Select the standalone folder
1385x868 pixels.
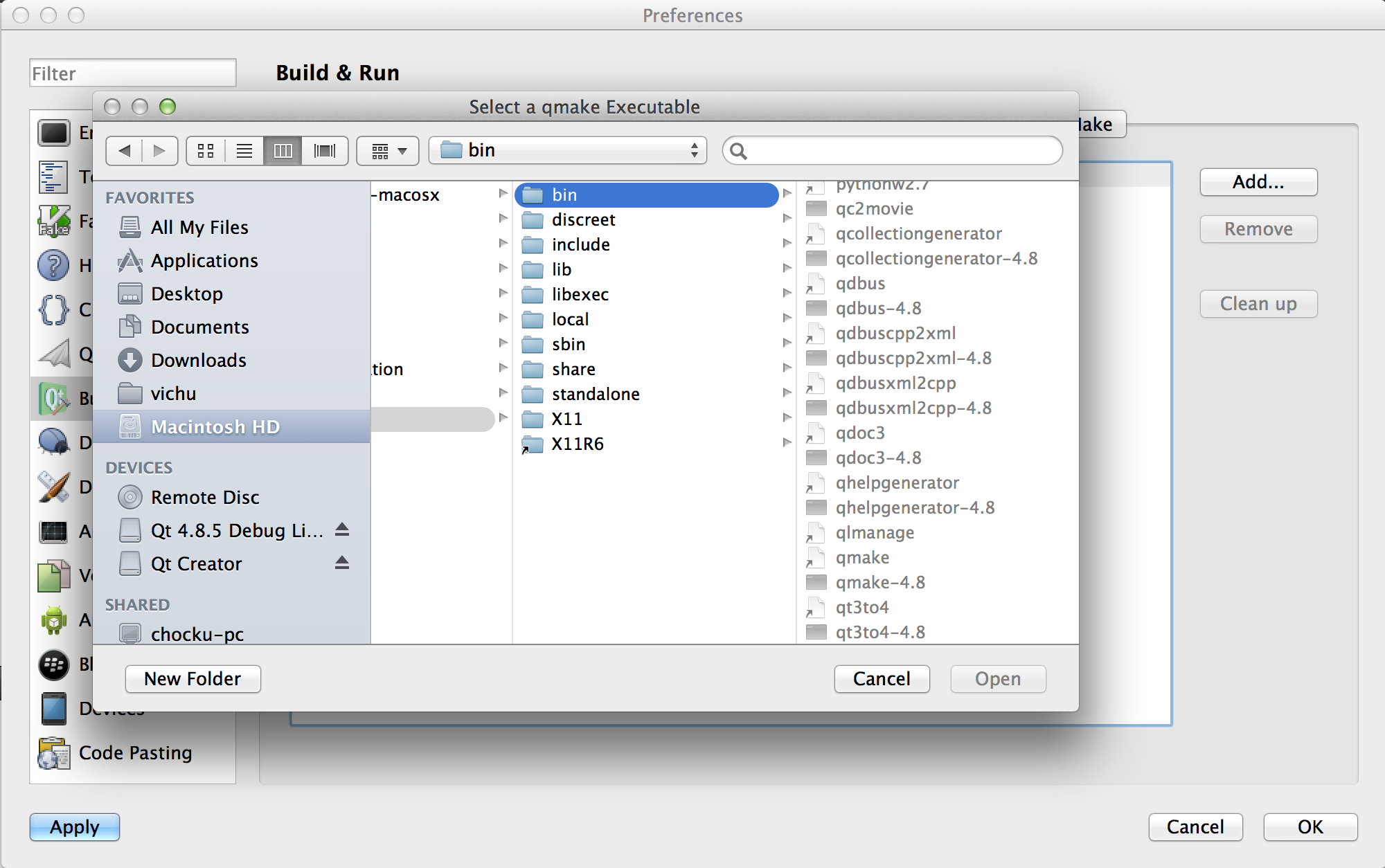[595, 394]
